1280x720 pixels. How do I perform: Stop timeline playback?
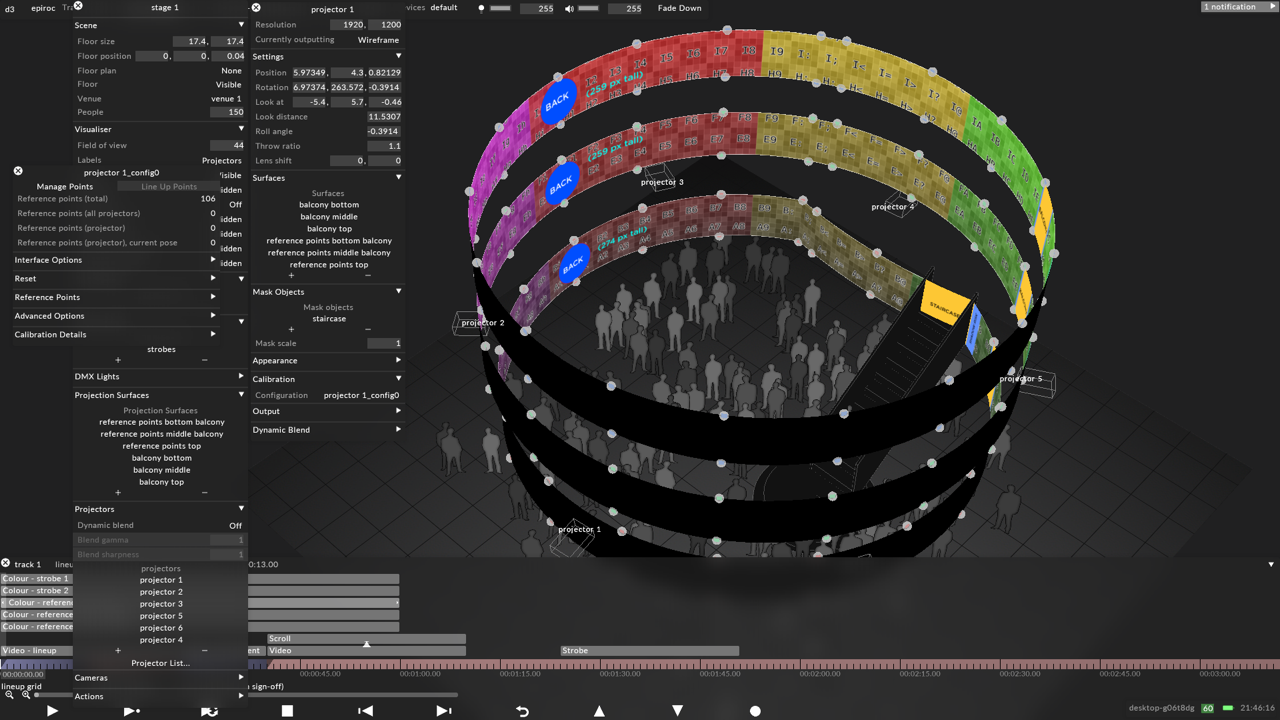[x=287, y=711]
